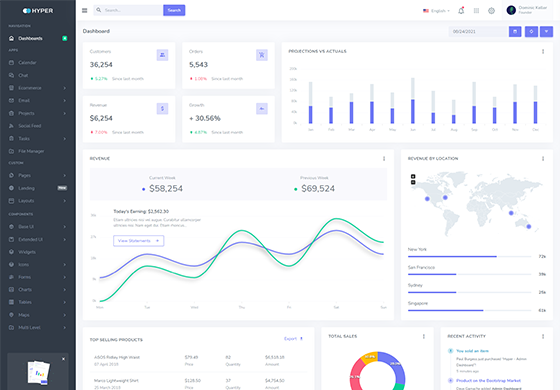Image resolution: width=560 pixels, height=390 pixels.
Task: Click the calendar button beside date field
Action: (x=515, y=31)
